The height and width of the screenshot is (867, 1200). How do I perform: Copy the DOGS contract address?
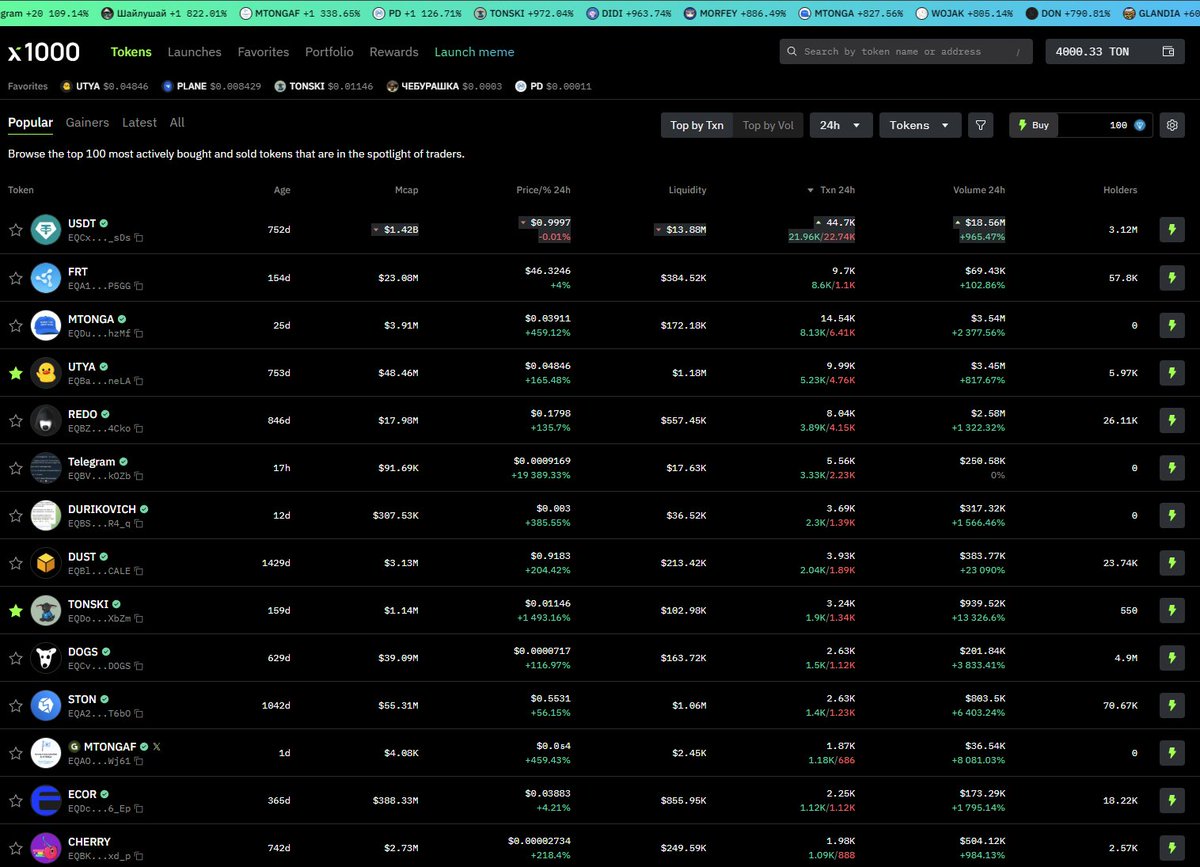(x=139, y=666)
